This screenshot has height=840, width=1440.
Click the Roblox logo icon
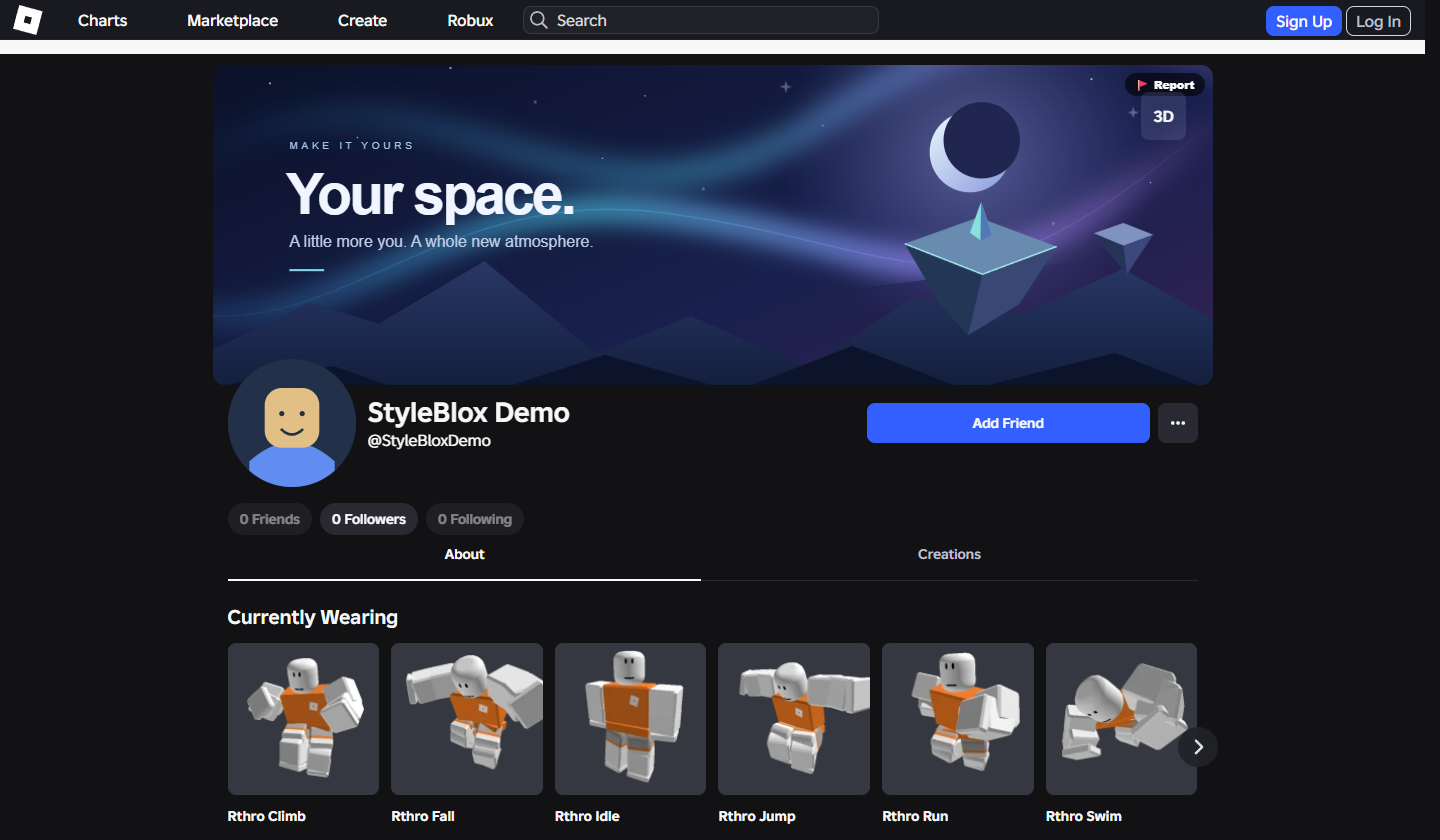coord(27,20)
